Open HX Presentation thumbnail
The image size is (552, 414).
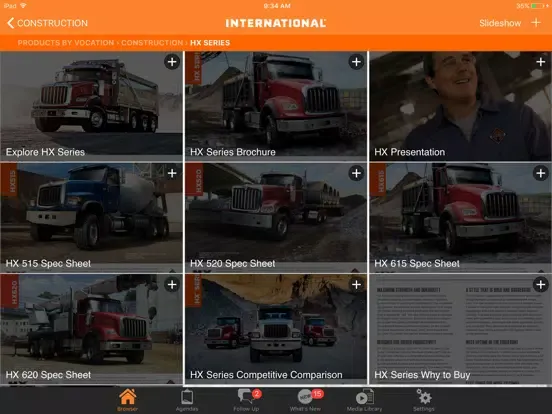[x=460, y=106]
